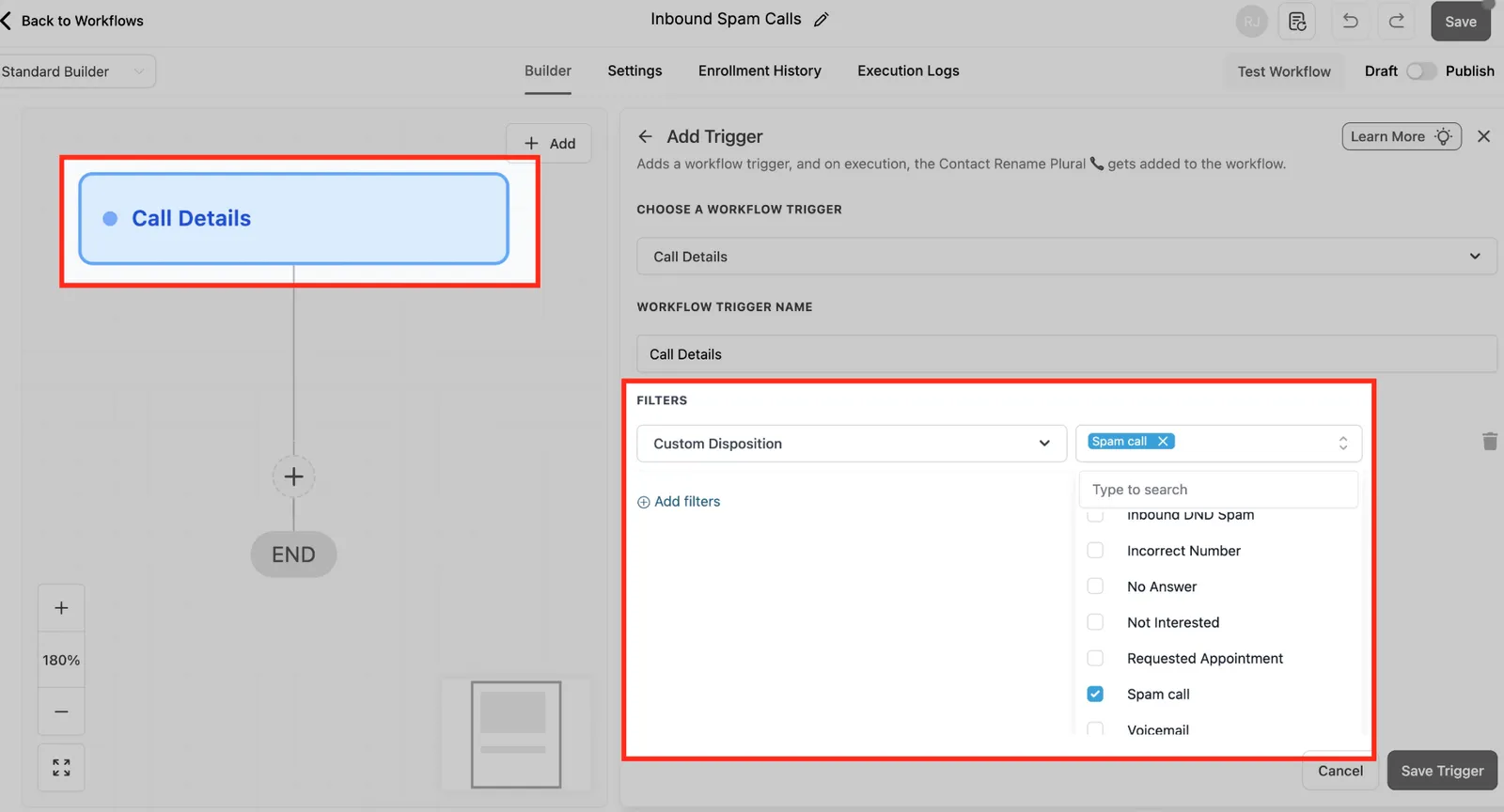Open the Enrollment History tab
The image size is (1504, 812).
tap(760, 70)
